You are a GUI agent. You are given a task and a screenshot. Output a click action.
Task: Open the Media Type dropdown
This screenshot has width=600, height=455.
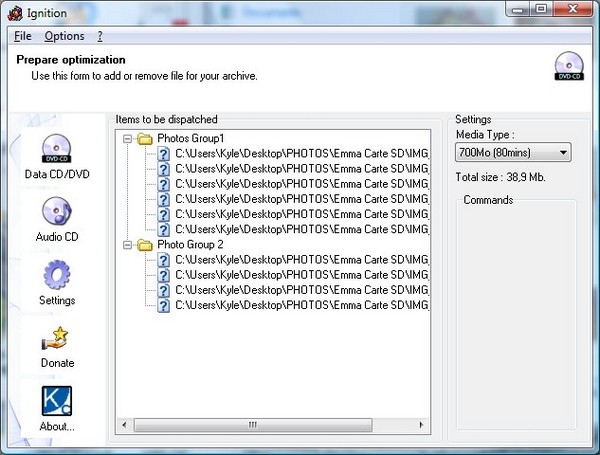[x=513, y=152]
